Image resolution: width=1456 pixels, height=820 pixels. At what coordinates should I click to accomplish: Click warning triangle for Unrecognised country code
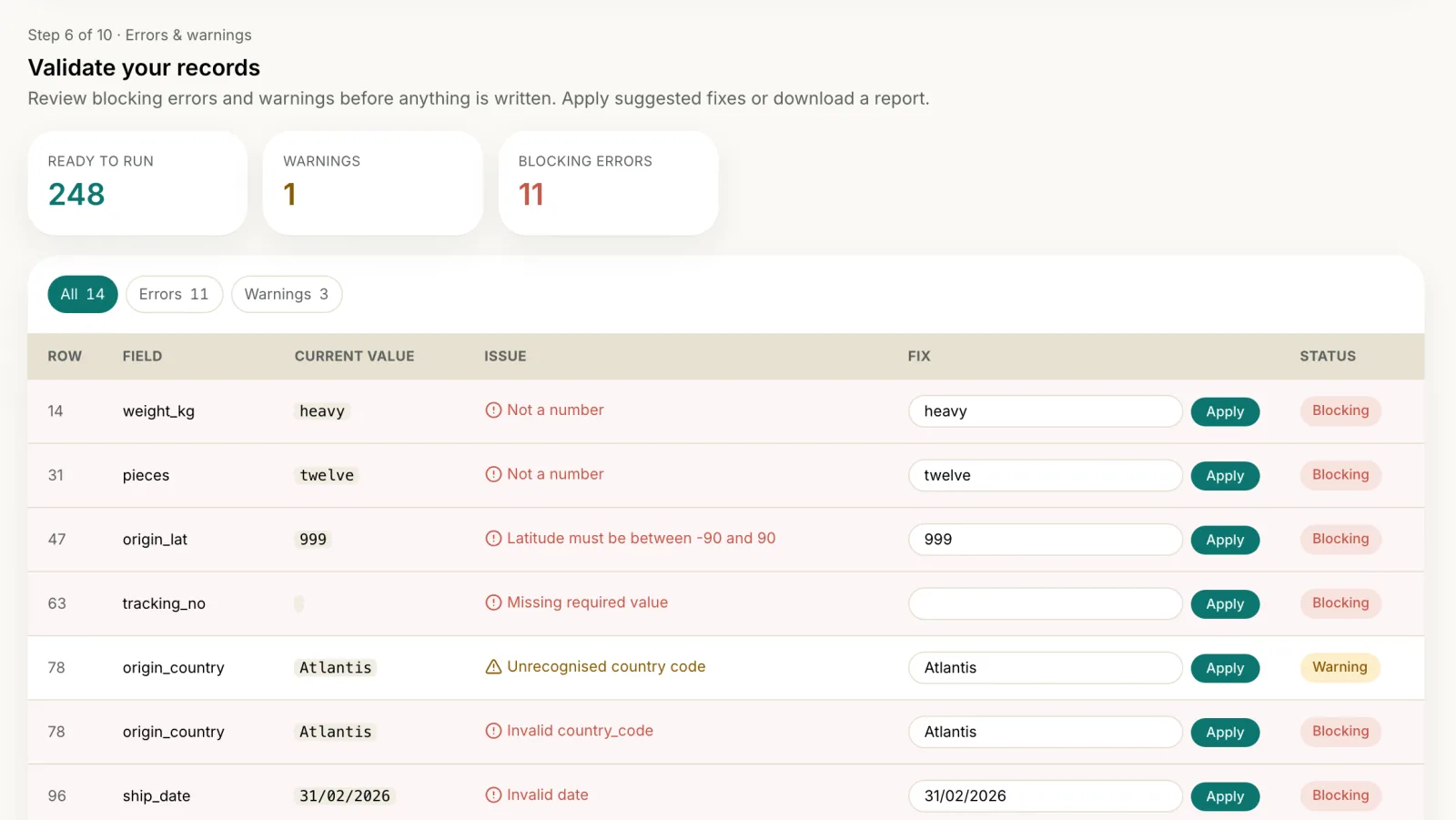tap(493, 667)
